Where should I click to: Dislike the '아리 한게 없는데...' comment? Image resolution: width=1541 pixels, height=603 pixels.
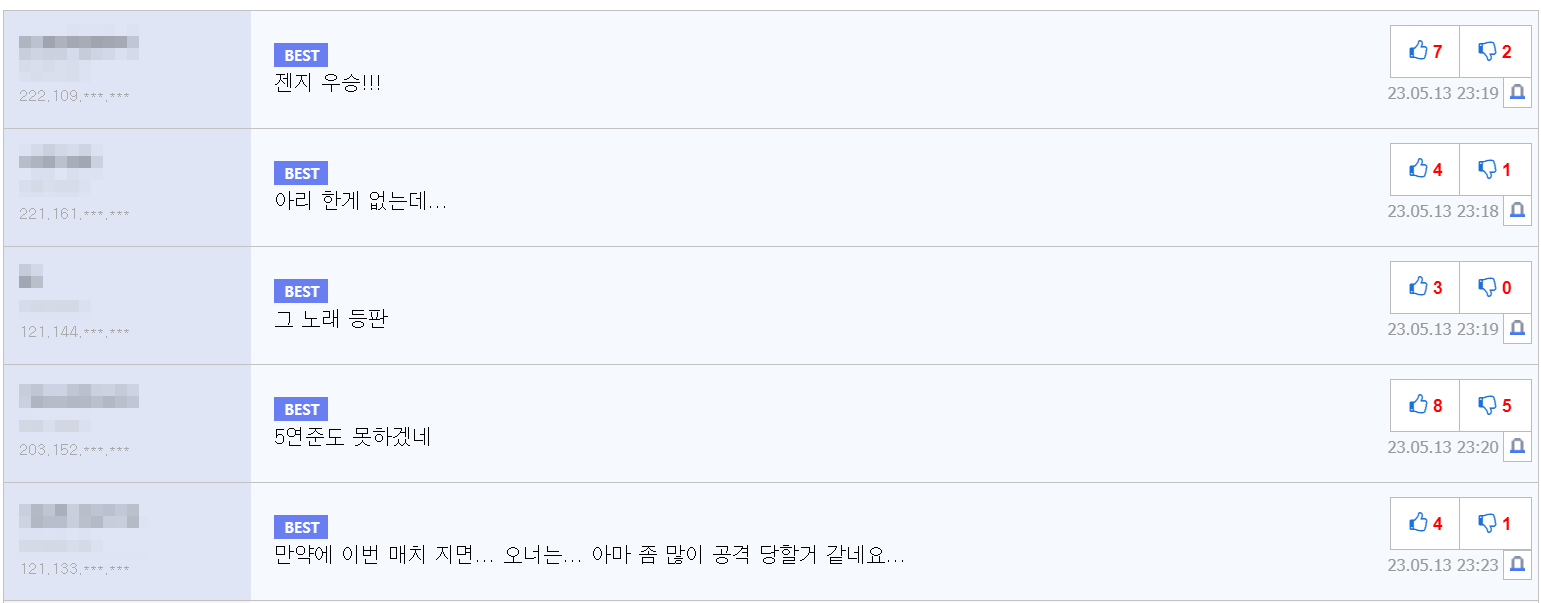click(x=1495, y=170)
